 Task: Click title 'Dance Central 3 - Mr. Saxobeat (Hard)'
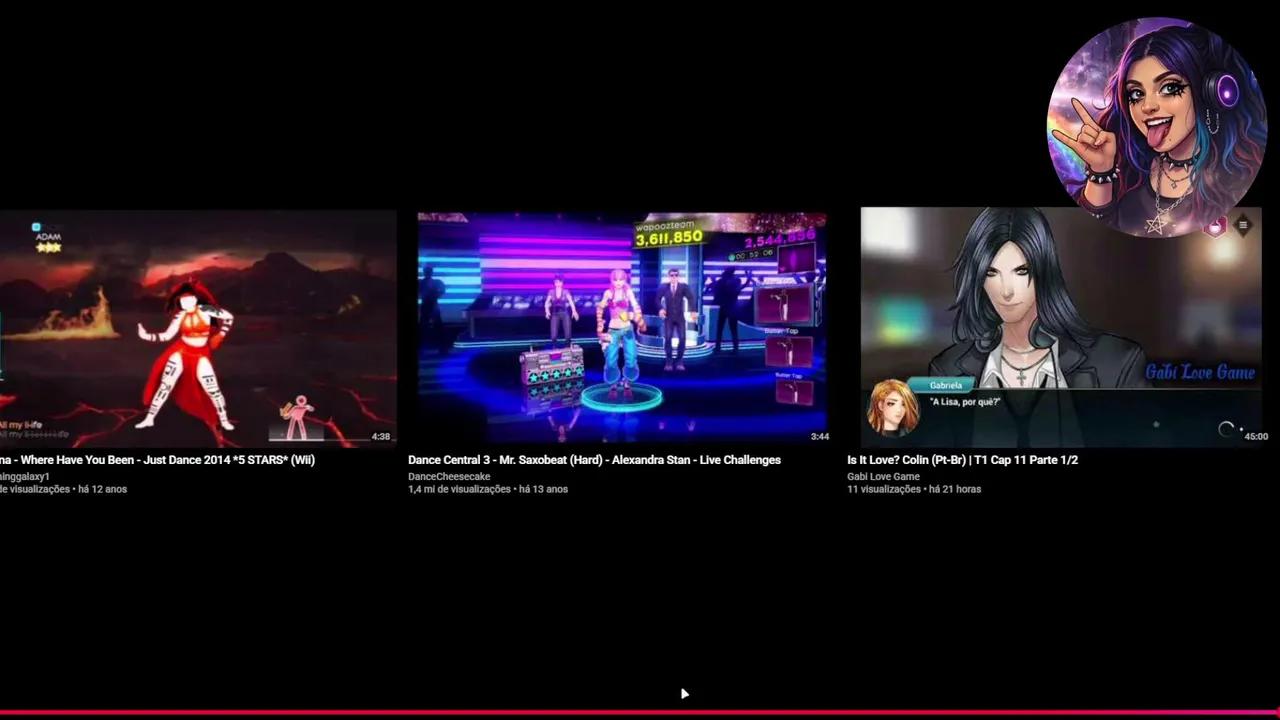[x=594, y=460]
